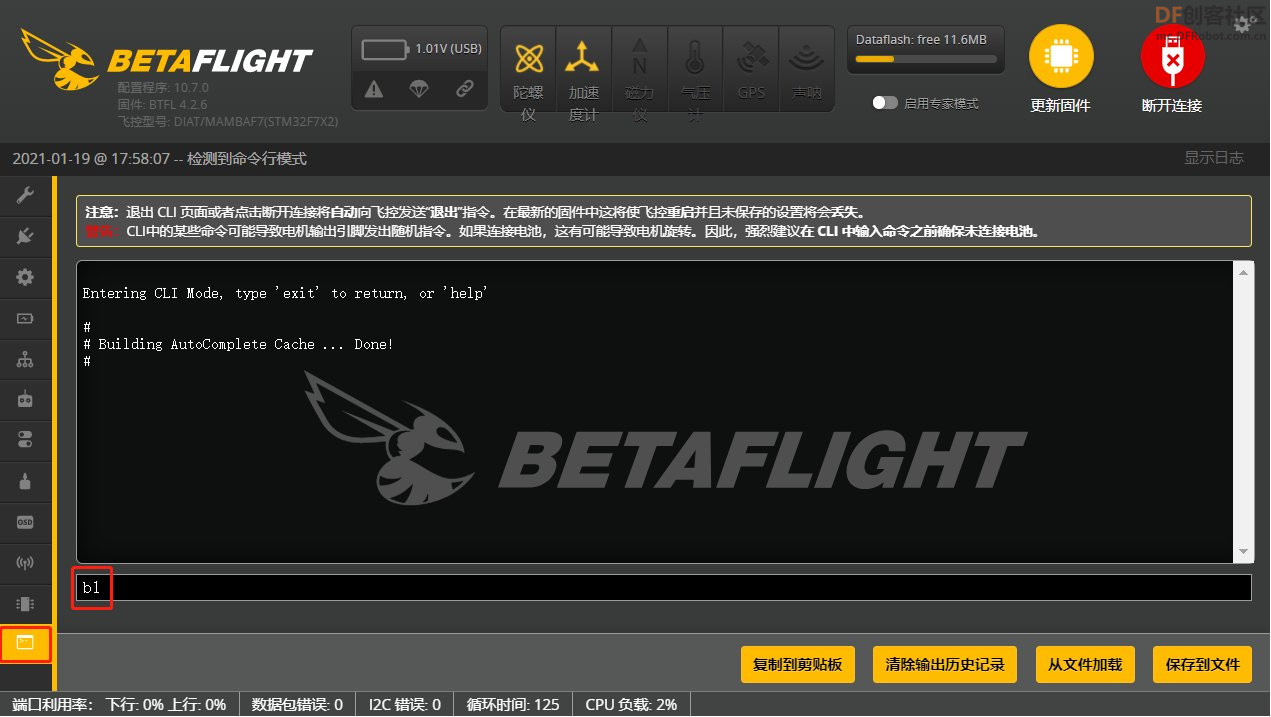1271x717 pixels.
Task: Open the Modes tab switches icon
Action: 25,440
